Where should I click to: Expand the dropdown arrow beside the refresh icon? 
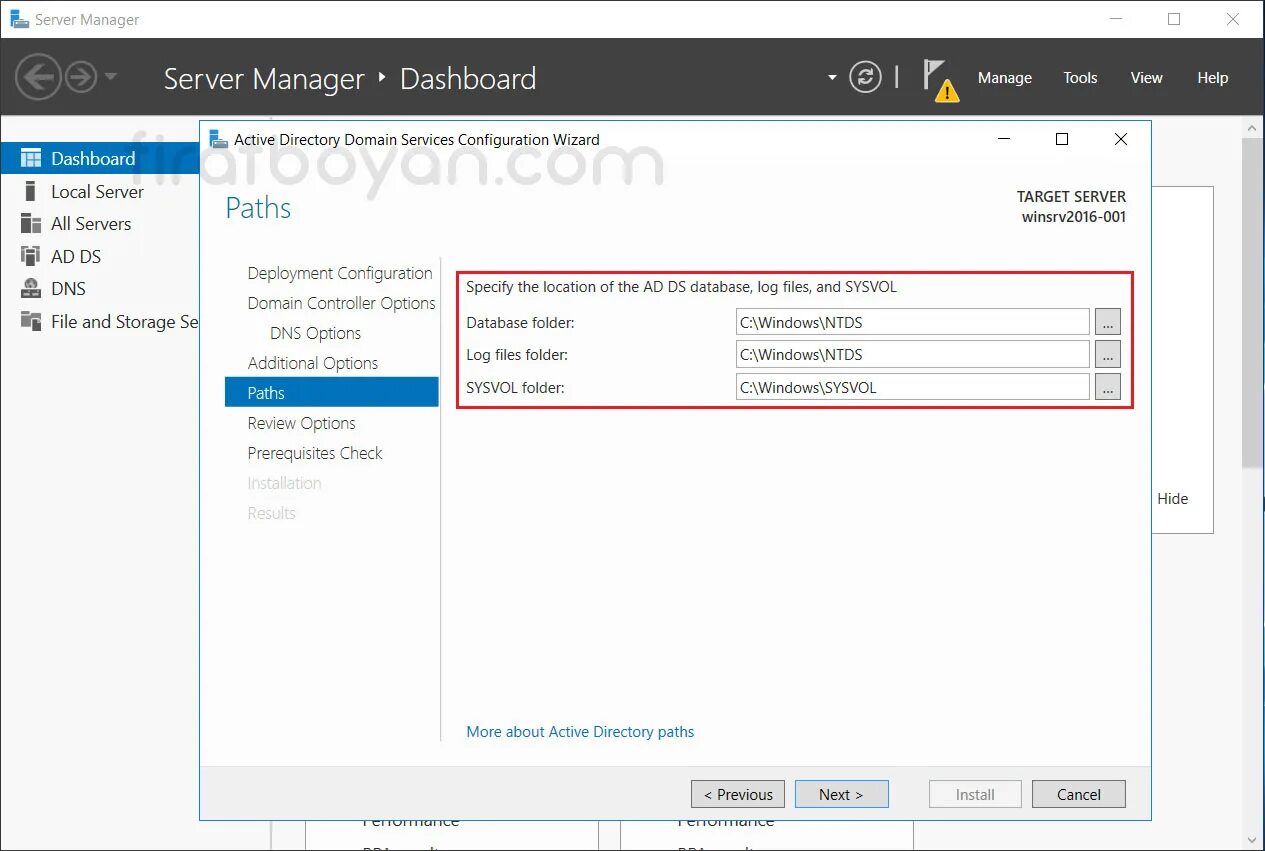point(831,77)
